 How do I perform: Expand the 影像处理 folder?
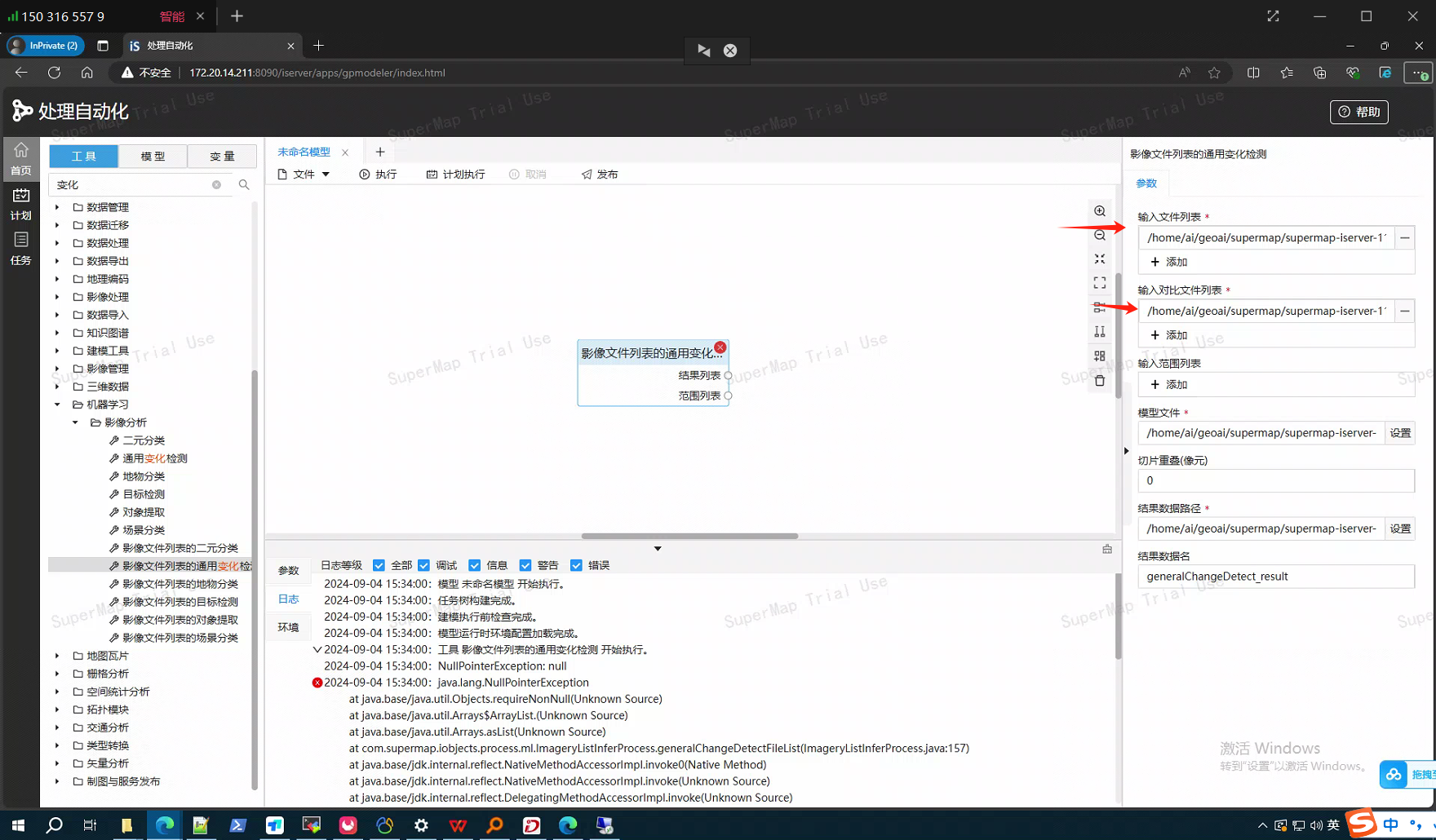point(57,297)
